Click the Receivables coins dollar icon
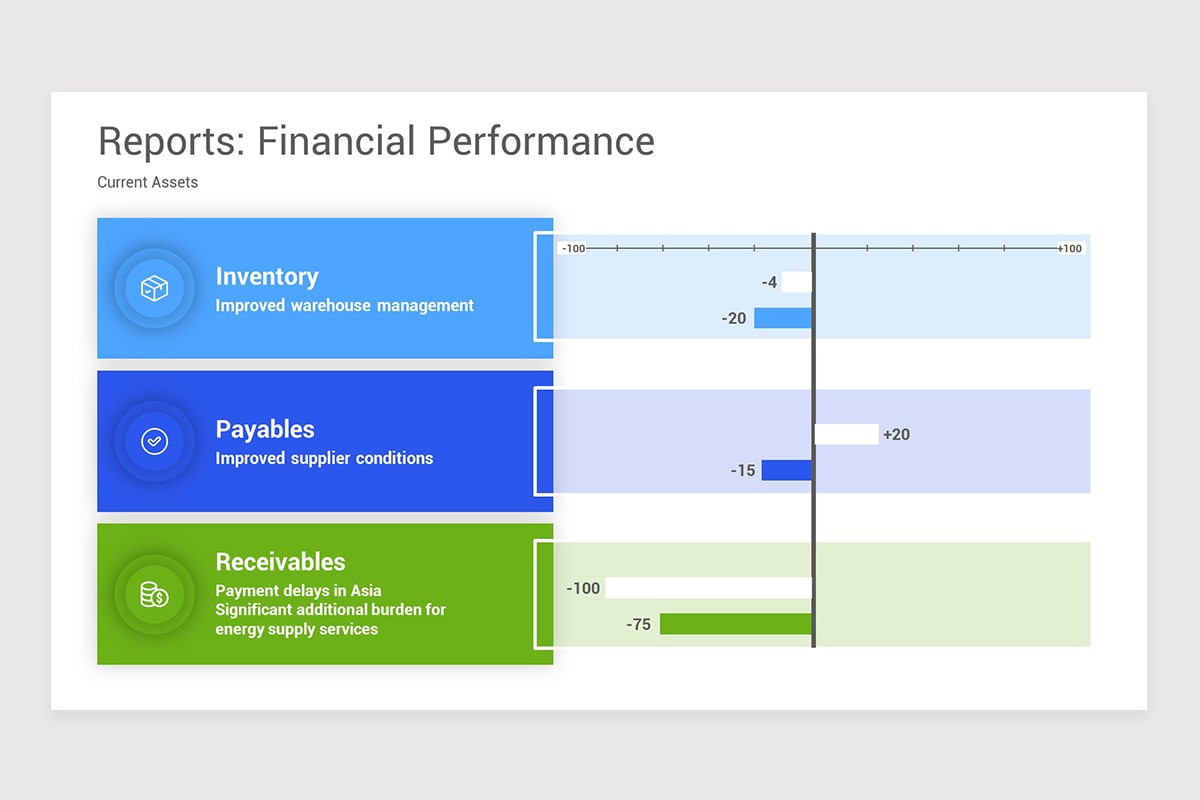The image size is (1200, 800). click(x=154, y=595)
